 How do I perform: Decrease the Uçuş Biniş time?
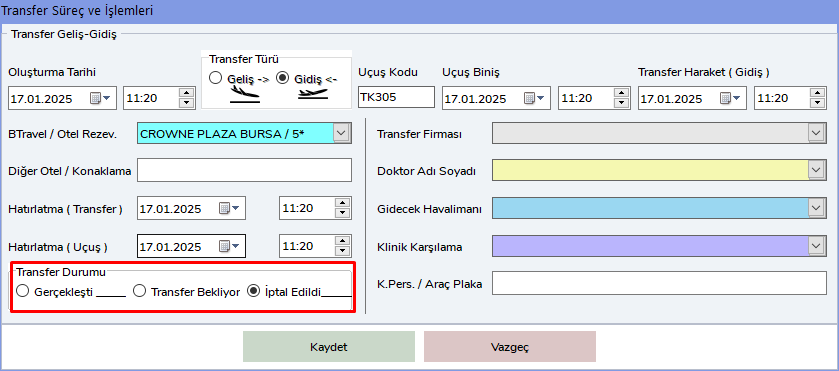[x=621, y=103]
